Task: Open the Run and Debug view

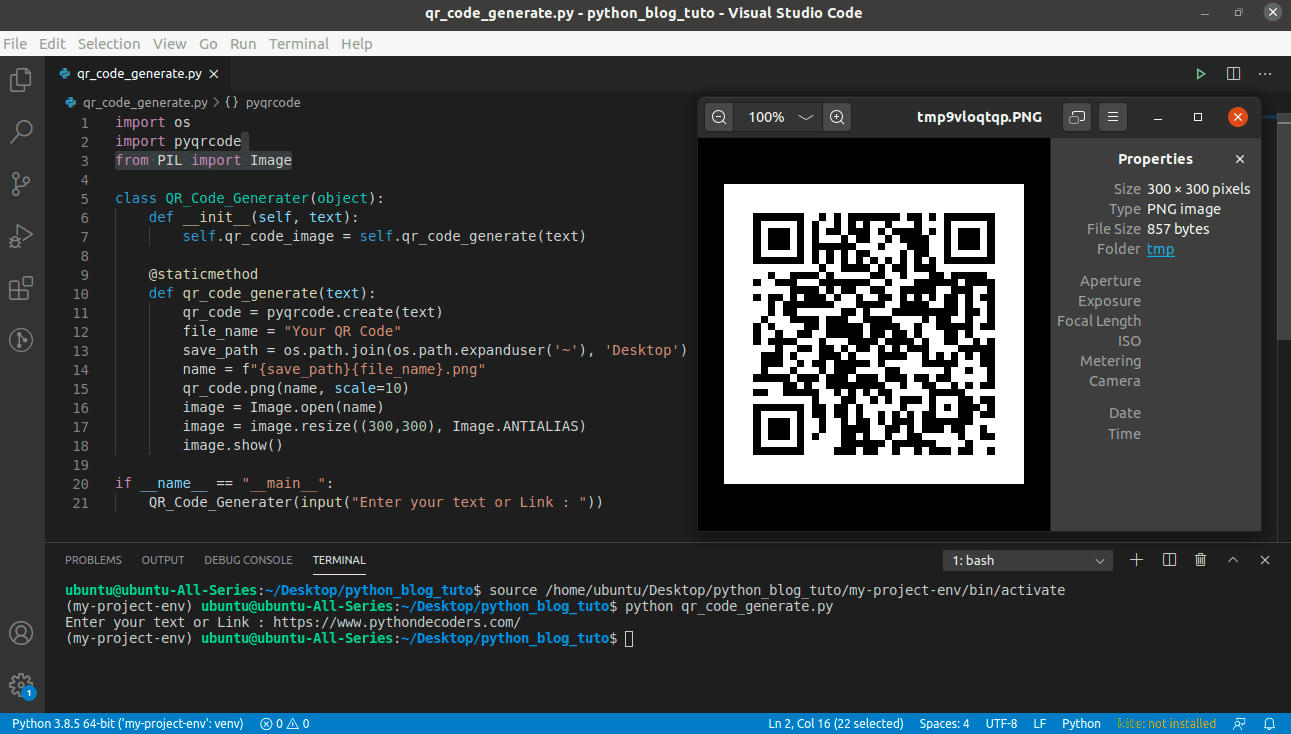Action: tap(21, 236)
